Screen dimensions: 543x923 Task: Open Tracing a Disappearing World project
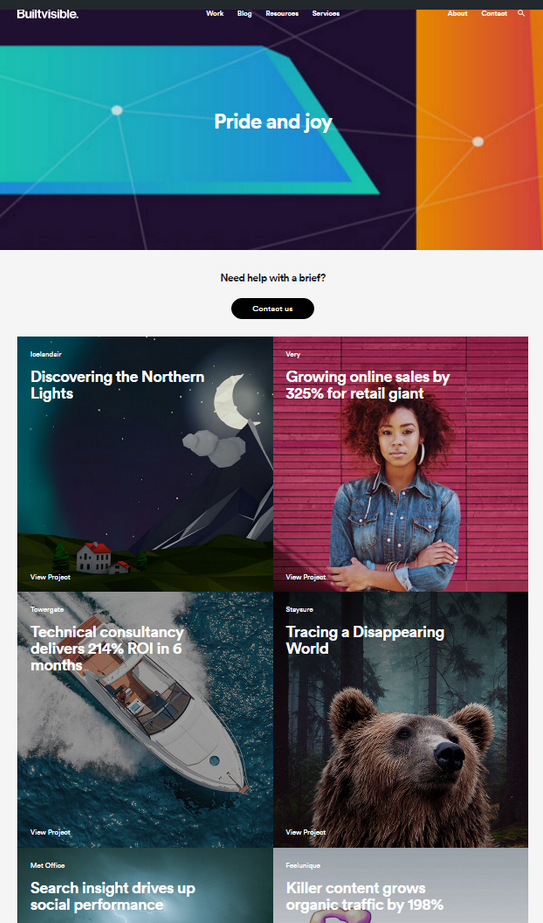[x=365, y=640]
